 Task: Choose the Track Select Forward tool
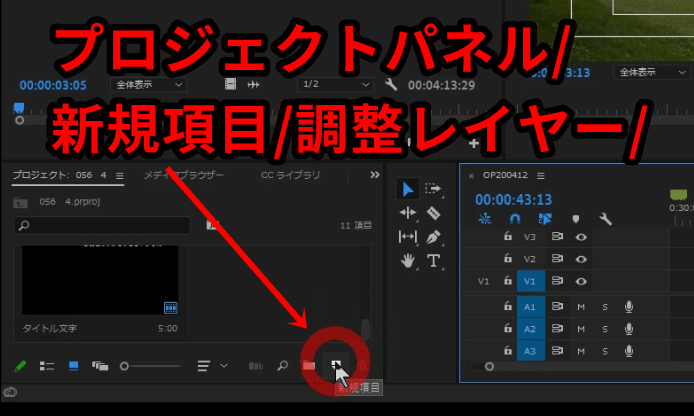click(x=434, y=188)
